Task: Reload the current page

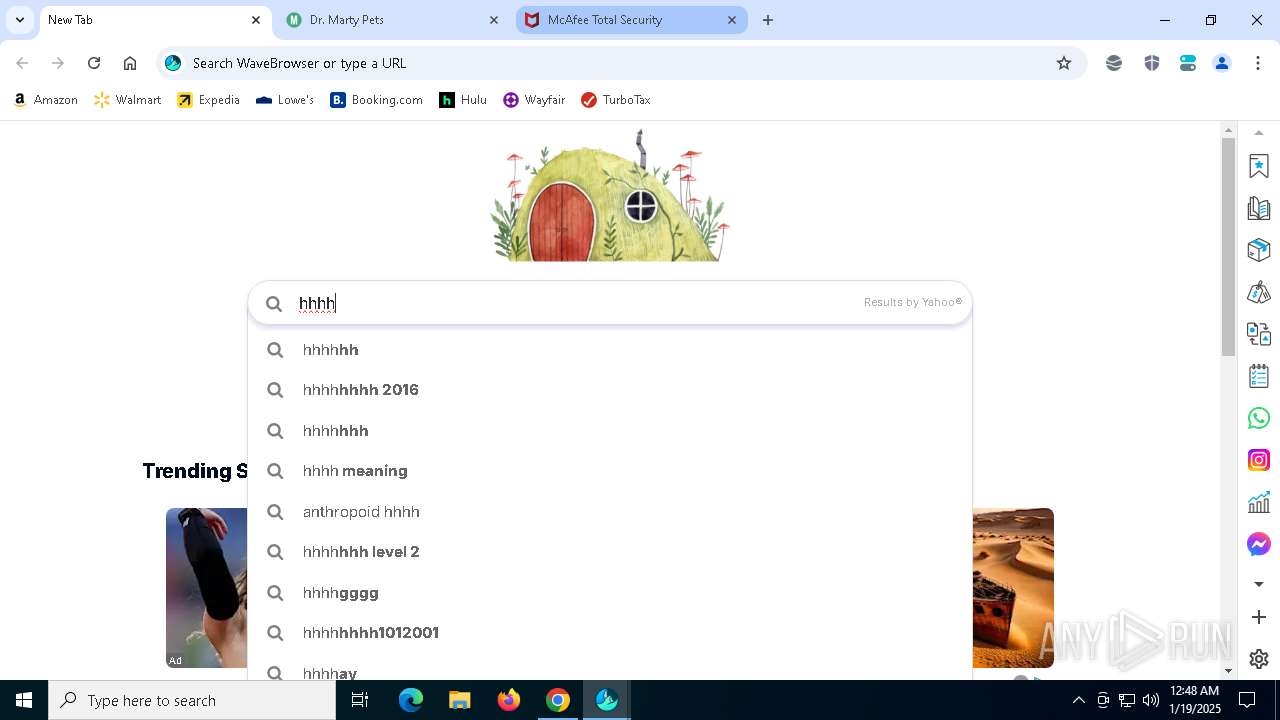Action: pyautogui.click(x=94, y=63)
